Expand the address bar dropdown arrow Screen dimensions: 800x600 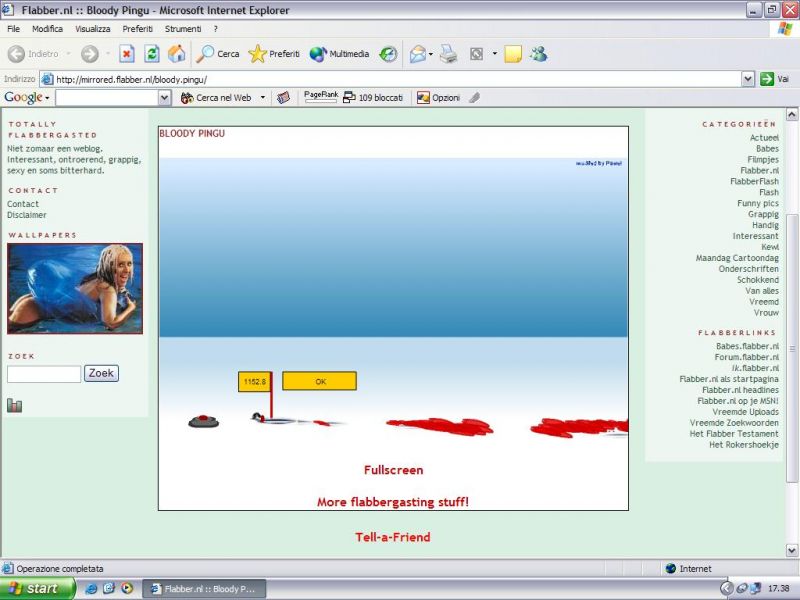pos(748,79)
